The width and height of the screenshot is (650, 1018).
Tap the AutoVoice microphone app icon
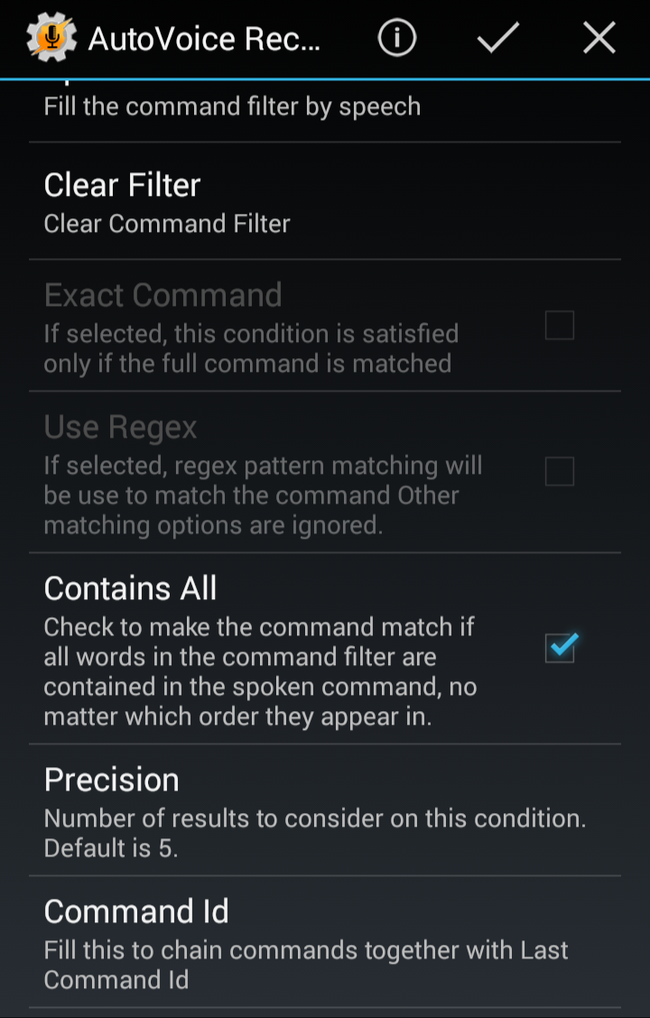click(43, 37)
